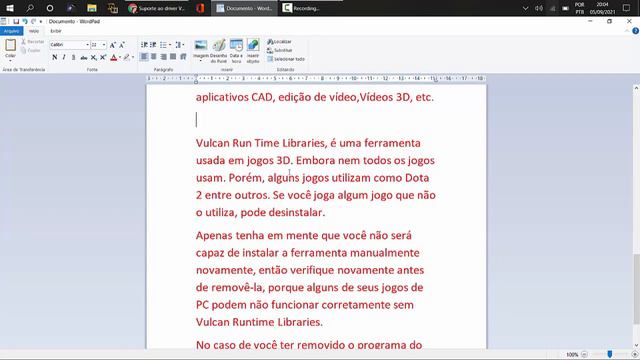Select align text right
This screenshot has height=360, width=640.
[163, 57]
